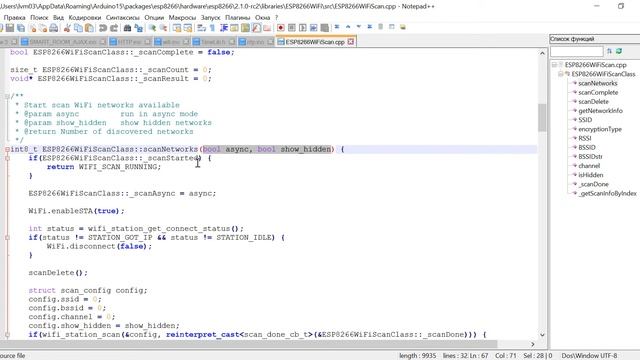Open the Replace dialog toolbar icon
Image resolution: width=640 pixels, height=360 pixels.
(138, 28)
